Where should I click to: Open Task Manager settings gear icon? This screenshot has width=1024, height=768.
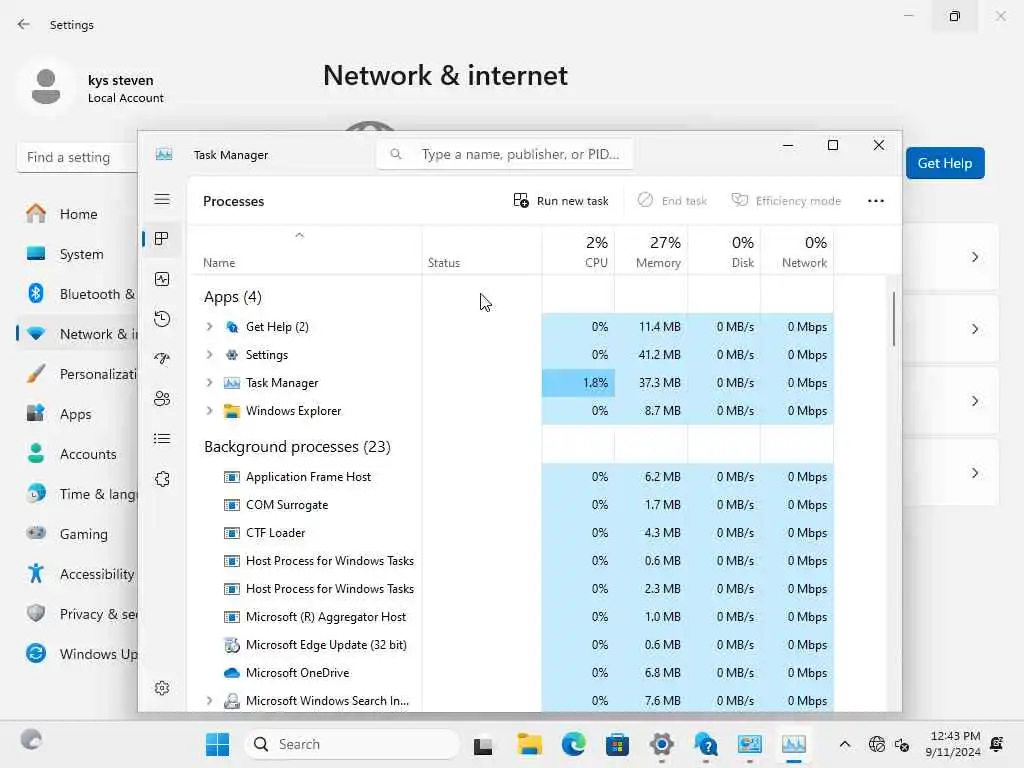tap(162, 688)
